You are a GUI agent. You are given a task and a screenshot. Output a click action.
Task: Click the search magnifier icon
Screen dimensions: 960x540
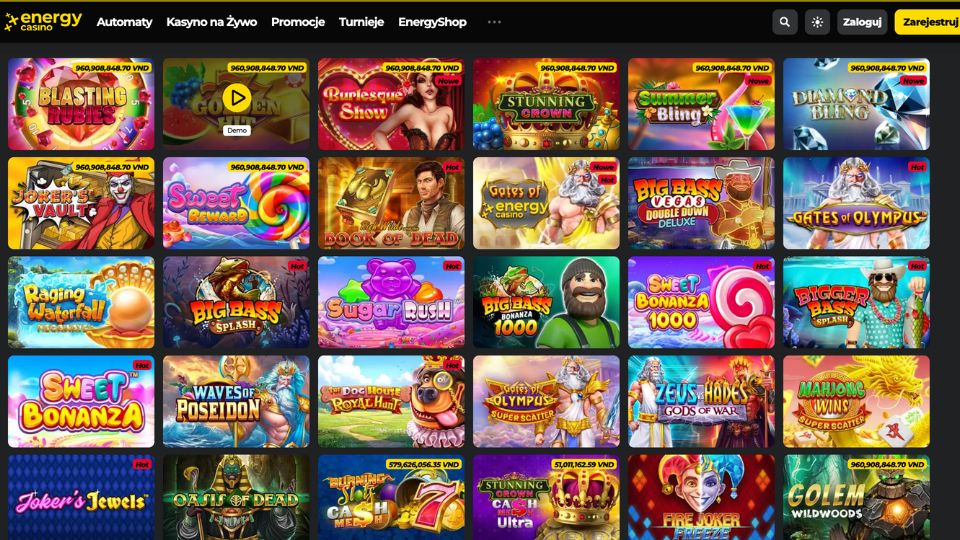[784, 22]
